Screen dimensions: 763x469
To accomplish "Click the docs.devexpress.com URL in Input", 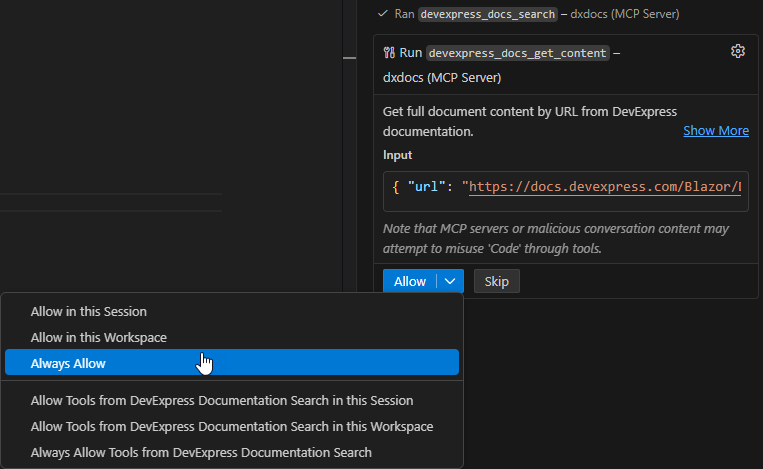I will pyautogui.click(x=605, y=187).
